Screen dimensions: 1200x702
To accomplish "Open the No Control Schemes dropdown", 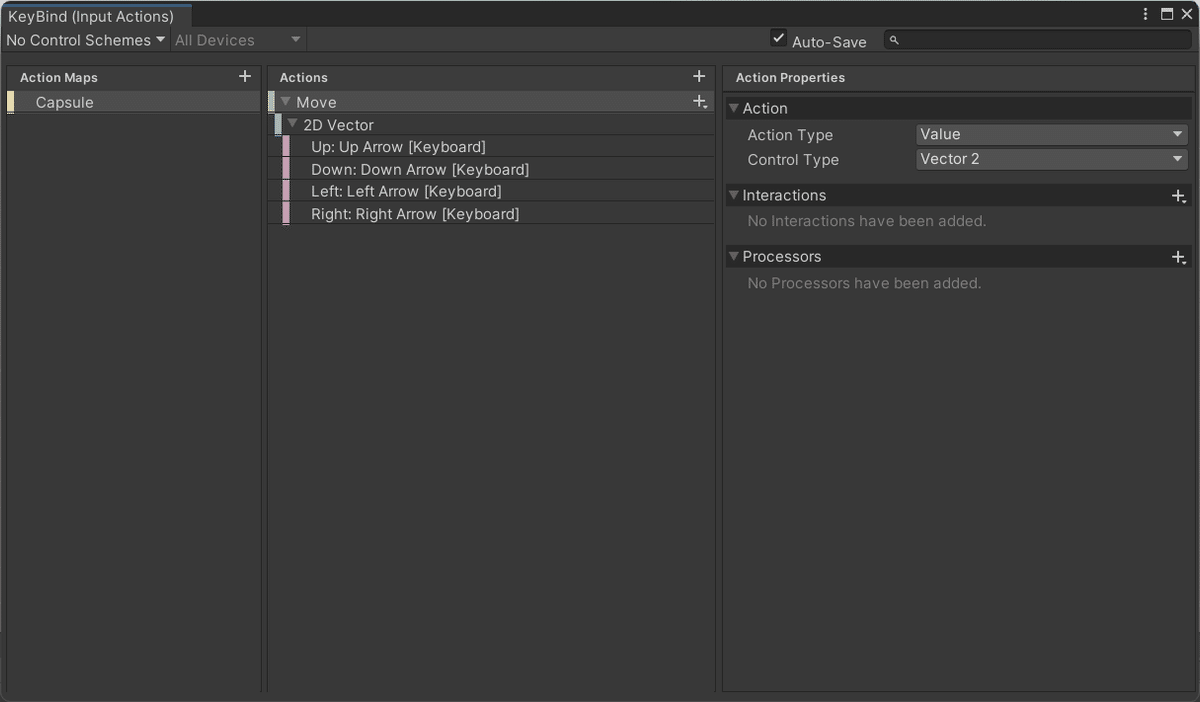I will [85, 40].
